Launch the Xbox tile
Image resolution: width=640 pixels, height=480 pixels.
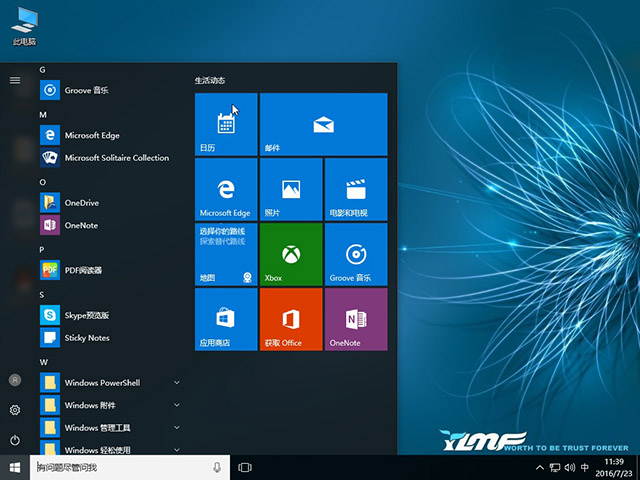coord(290,254)
